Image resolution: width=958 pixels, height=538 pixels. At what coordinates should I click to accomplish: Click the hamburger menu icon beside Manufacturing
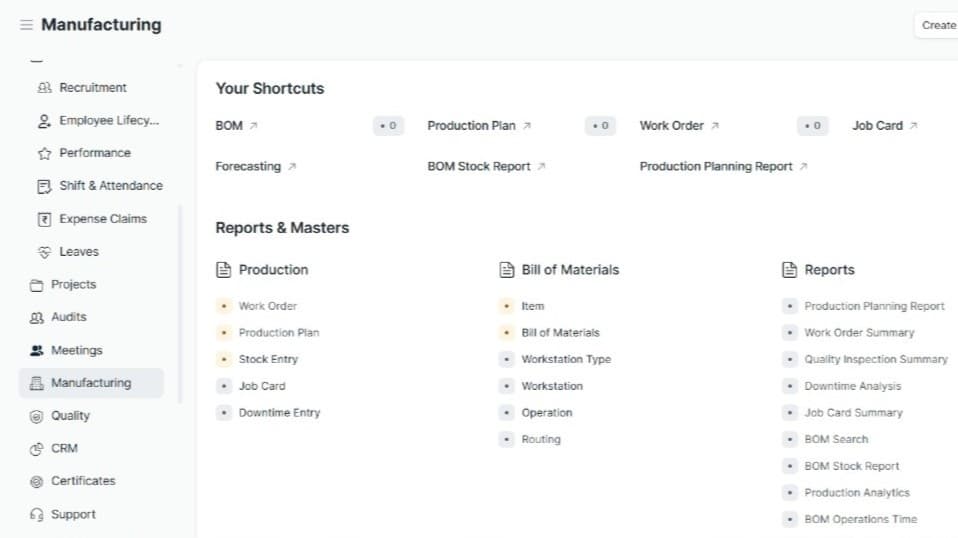tap(26, 25)
